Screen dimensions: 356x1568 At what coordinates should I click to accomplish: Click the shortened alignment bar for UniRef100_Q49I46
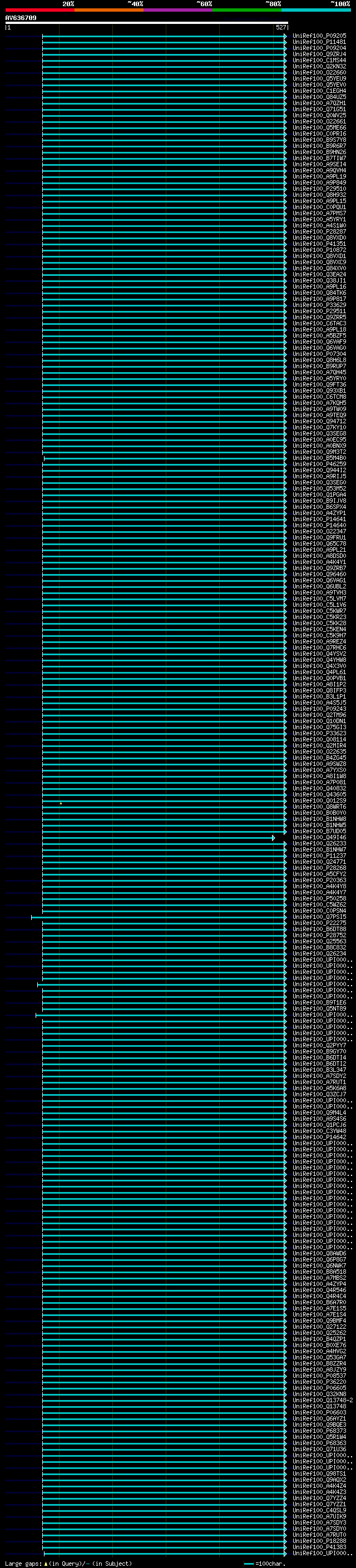click(158, 838)
